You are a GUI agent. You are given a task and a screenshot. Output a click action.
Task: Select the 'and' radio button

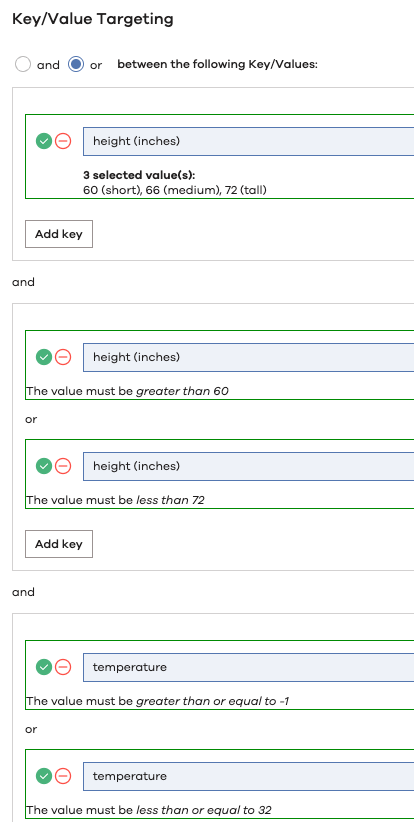23,65
